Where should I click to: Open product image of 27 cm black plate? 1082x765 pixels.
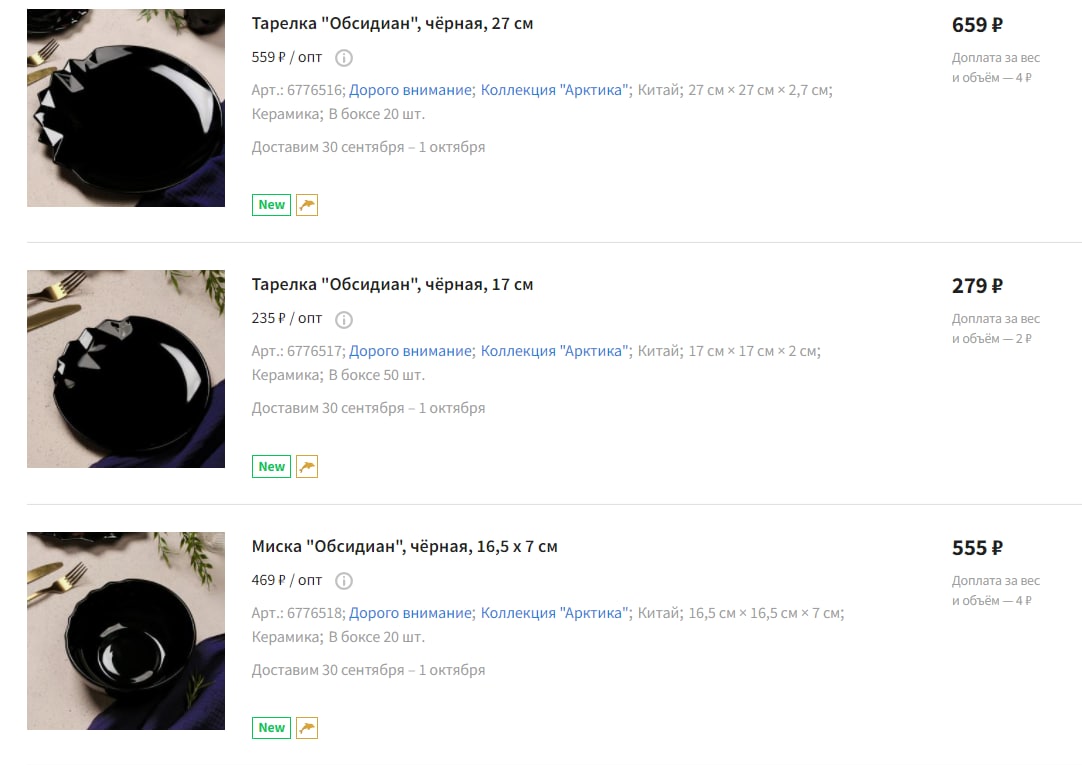pyautogui.click(x=126, y=108)
